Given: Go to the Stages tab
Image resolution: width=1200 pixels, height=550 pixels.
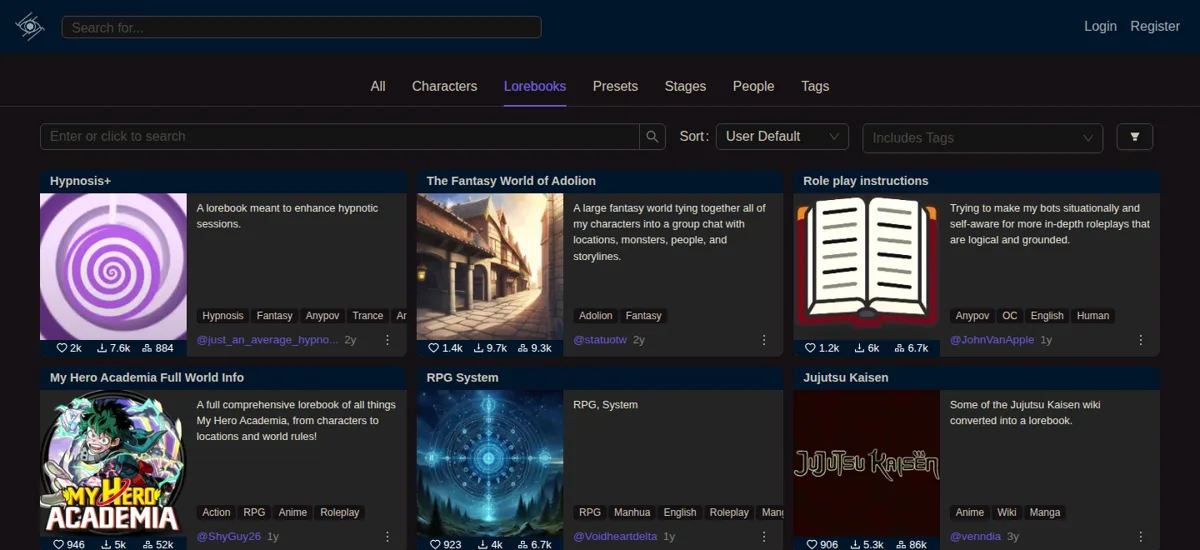Looking at the screenshot, I should 685,86.
